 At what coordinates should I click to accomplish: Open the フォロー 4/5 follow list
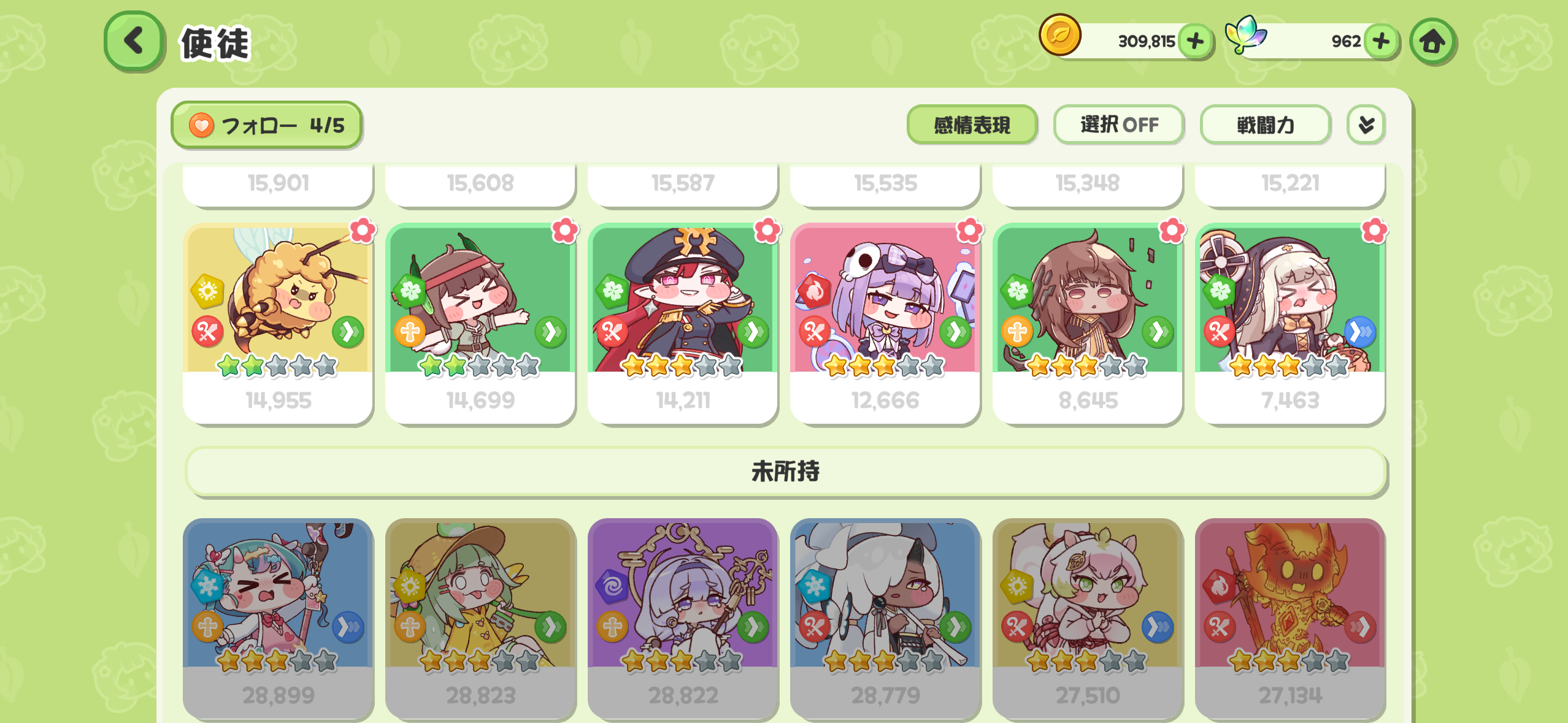pyautogui.click(x=266, y=125)
